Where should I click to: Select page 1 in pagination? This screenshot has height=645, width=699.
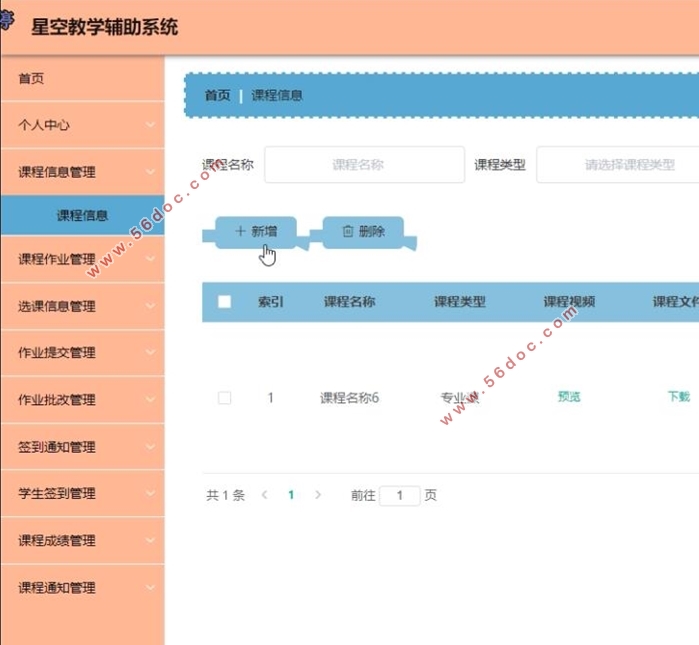click(291, 495)
